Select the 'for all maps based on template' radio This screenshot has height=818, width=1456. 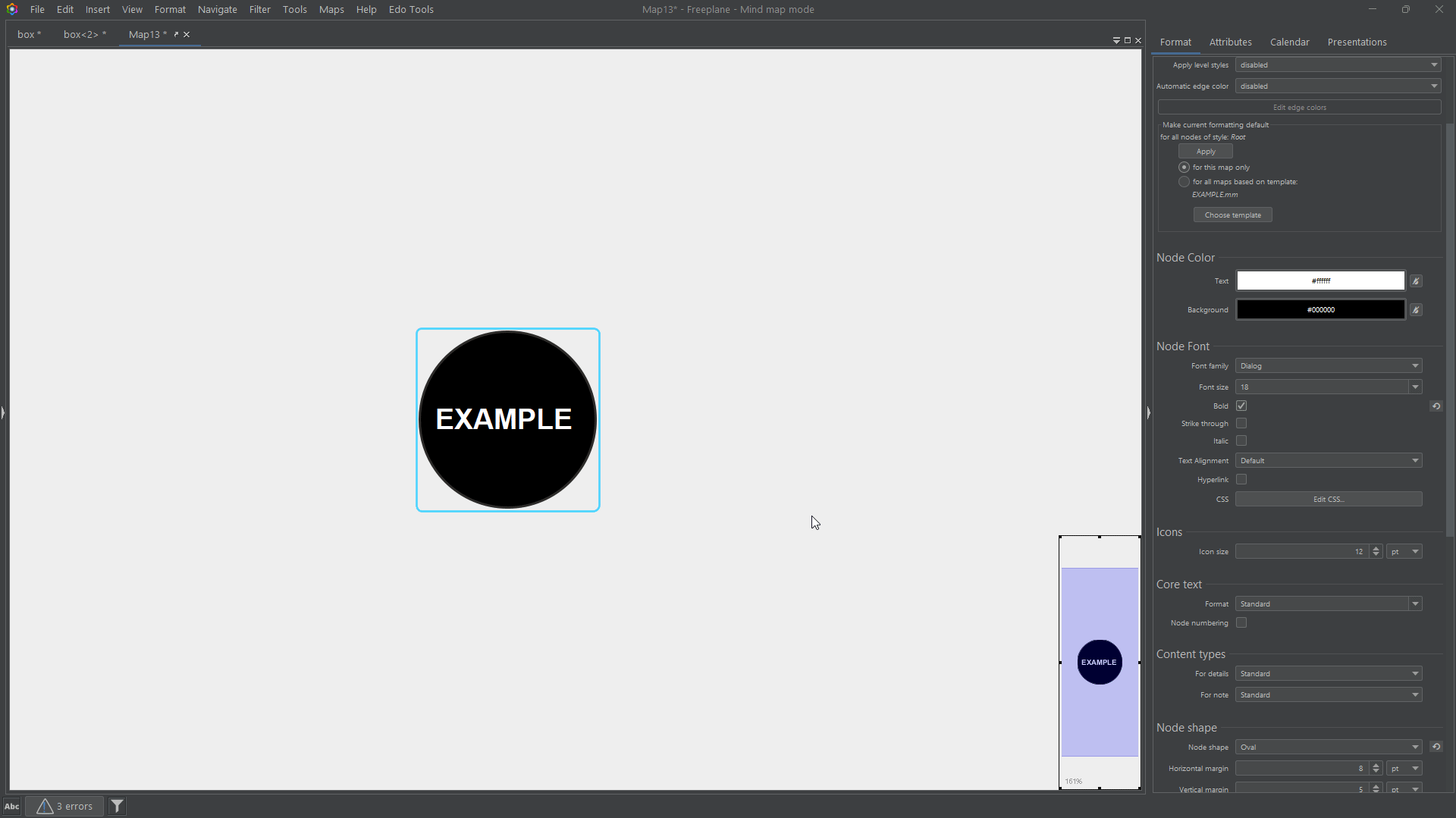coord(1184,181)
